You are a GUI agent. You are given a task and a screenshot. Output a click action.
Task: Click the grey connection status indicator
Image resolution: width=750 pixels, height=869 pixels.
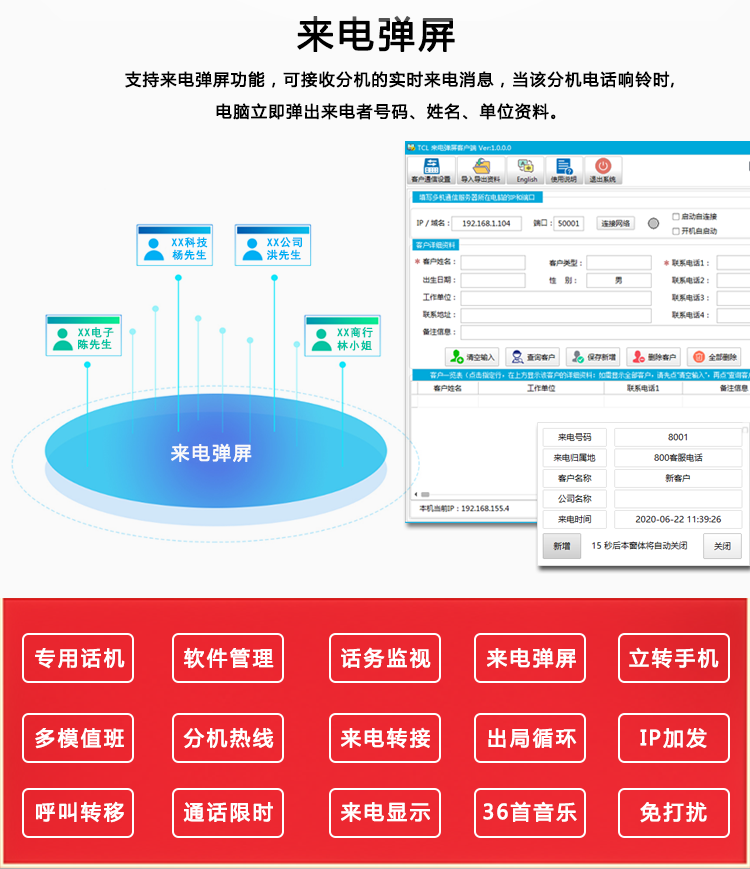pos(654,223)
